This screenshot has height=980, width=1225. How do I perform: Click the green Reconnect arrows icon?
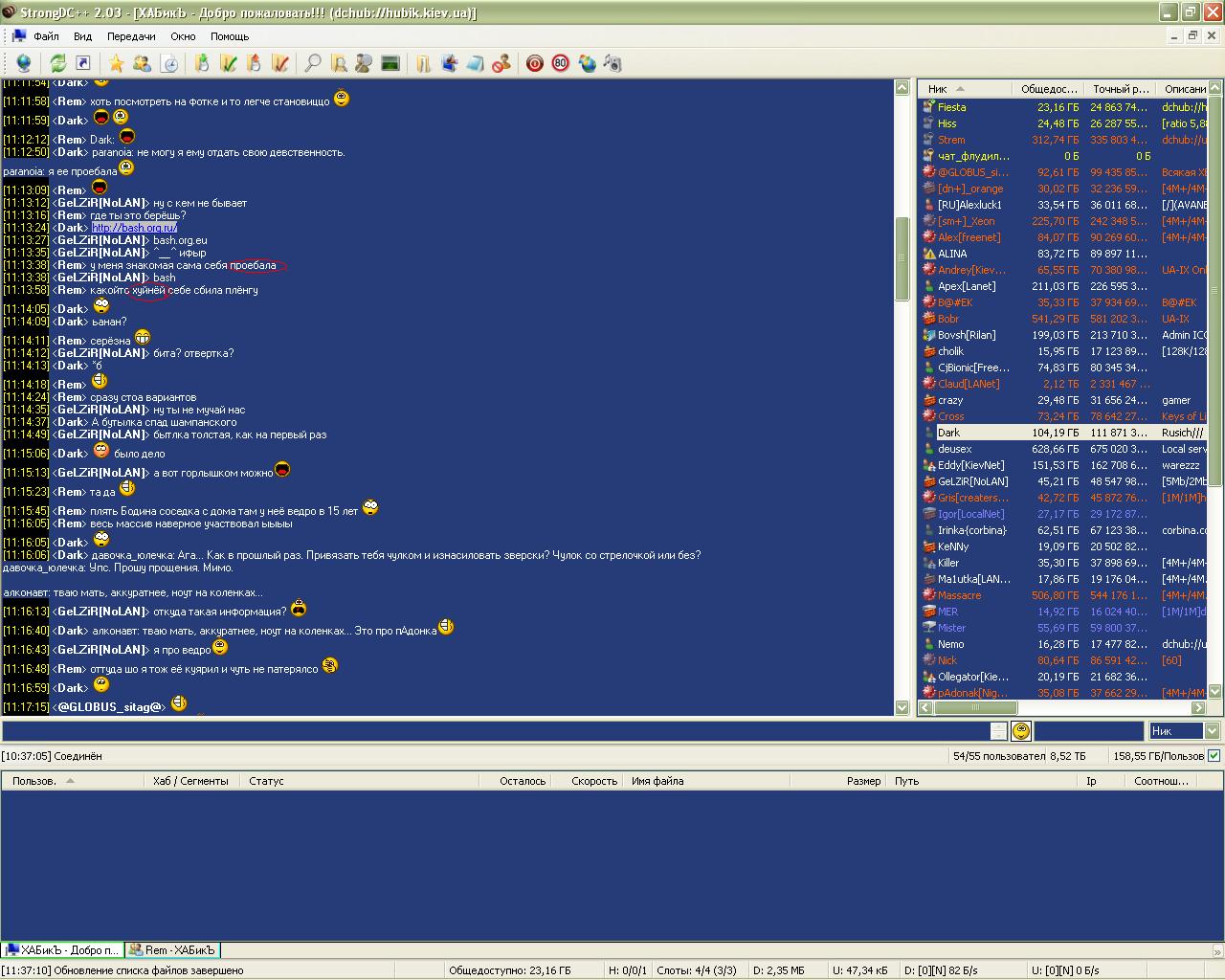pyautogui.click(x=58, y=63)
